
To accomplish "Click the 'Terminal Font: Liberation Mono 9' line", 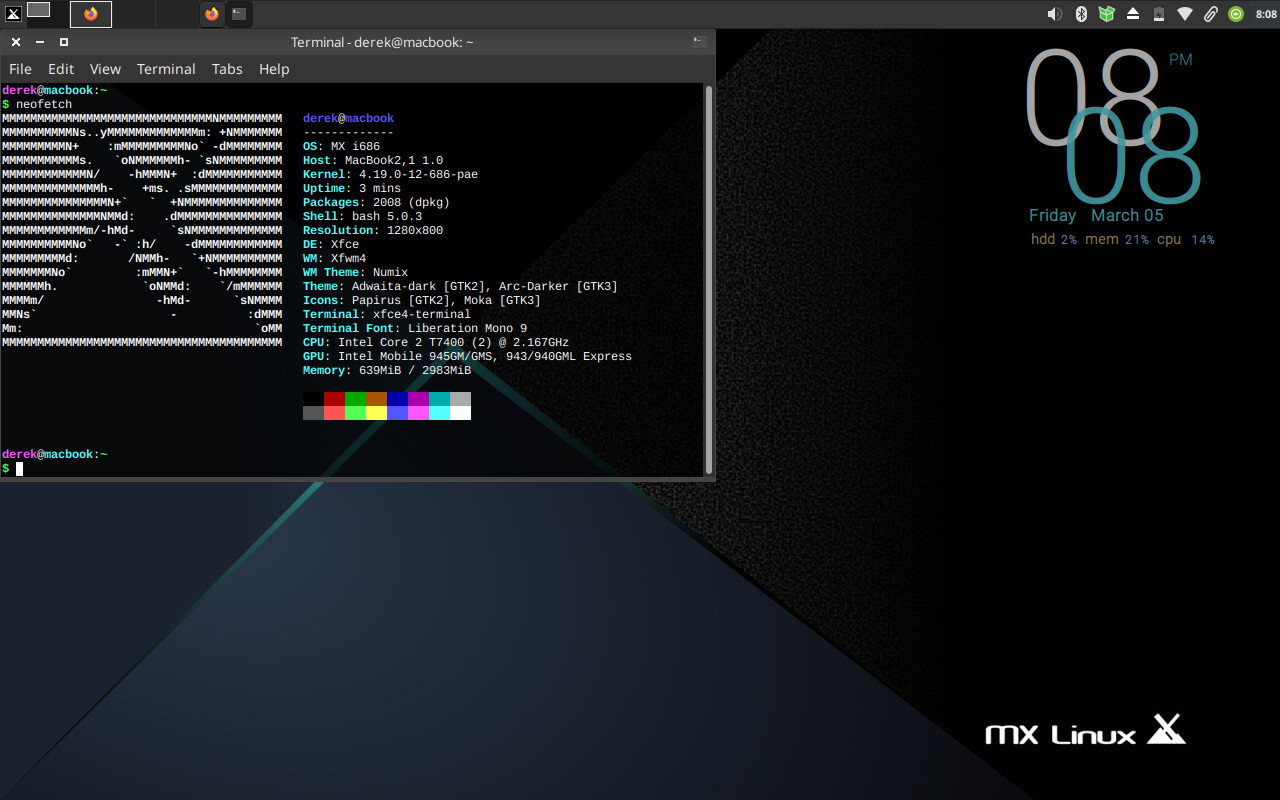I will coord(415,328).
